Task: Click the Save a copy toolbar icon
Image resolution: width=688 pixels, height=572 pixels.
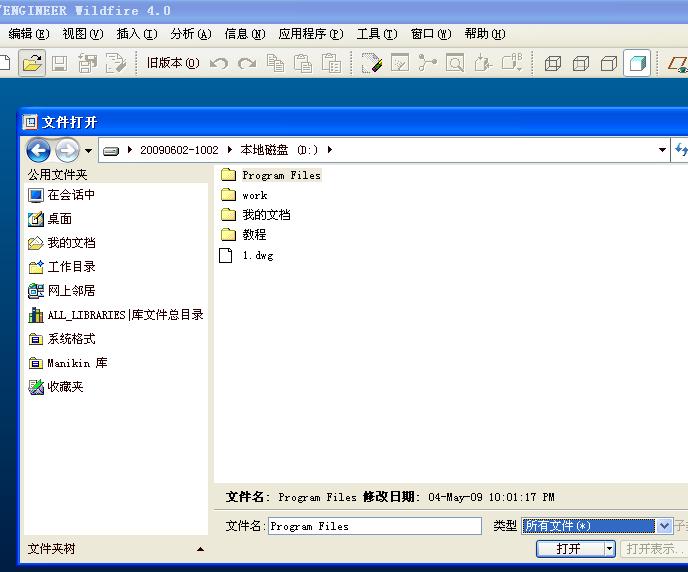Action: click(87, 64)
